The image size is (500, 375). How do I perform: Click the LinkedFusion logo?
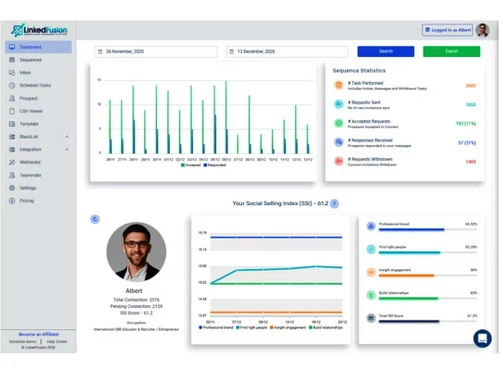pyautogui.click(x=39, y=30)
